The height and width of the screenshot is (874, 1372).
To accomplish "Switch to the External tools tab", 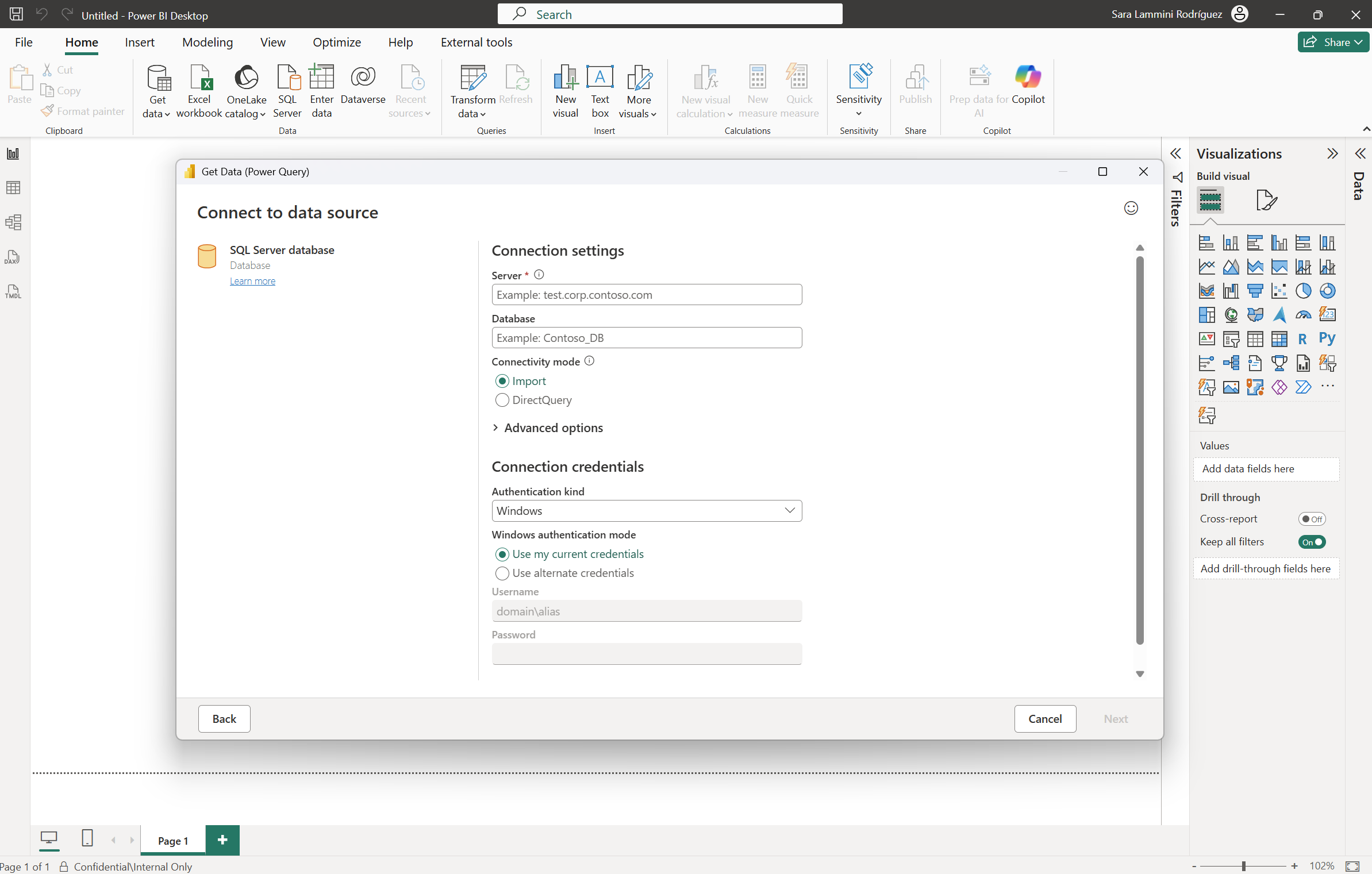I will (476, 42).
